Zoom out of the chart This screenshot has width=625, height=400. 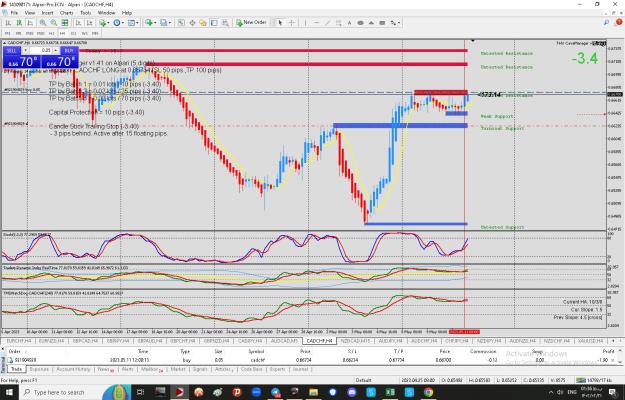(x=53, y=23)
